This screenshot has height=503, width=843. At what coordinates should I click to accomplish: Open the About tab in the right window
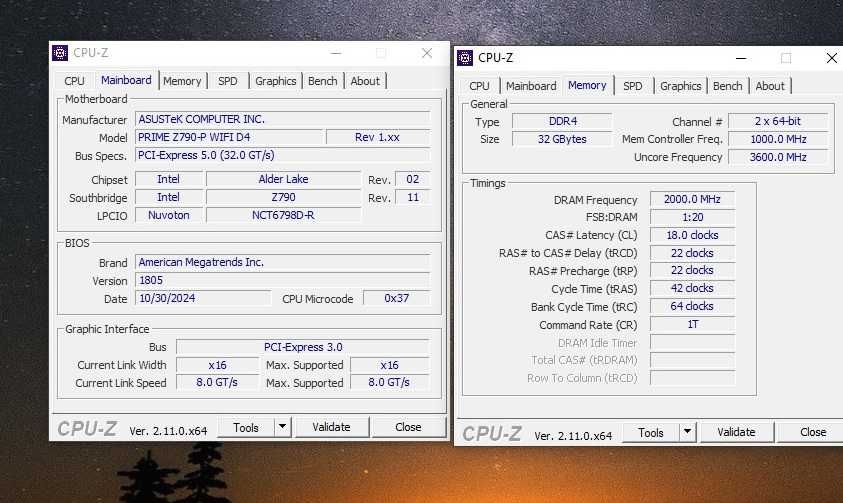coord(770,86)
